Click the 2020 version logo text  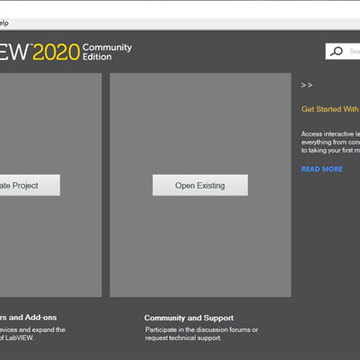click(56, 52)
